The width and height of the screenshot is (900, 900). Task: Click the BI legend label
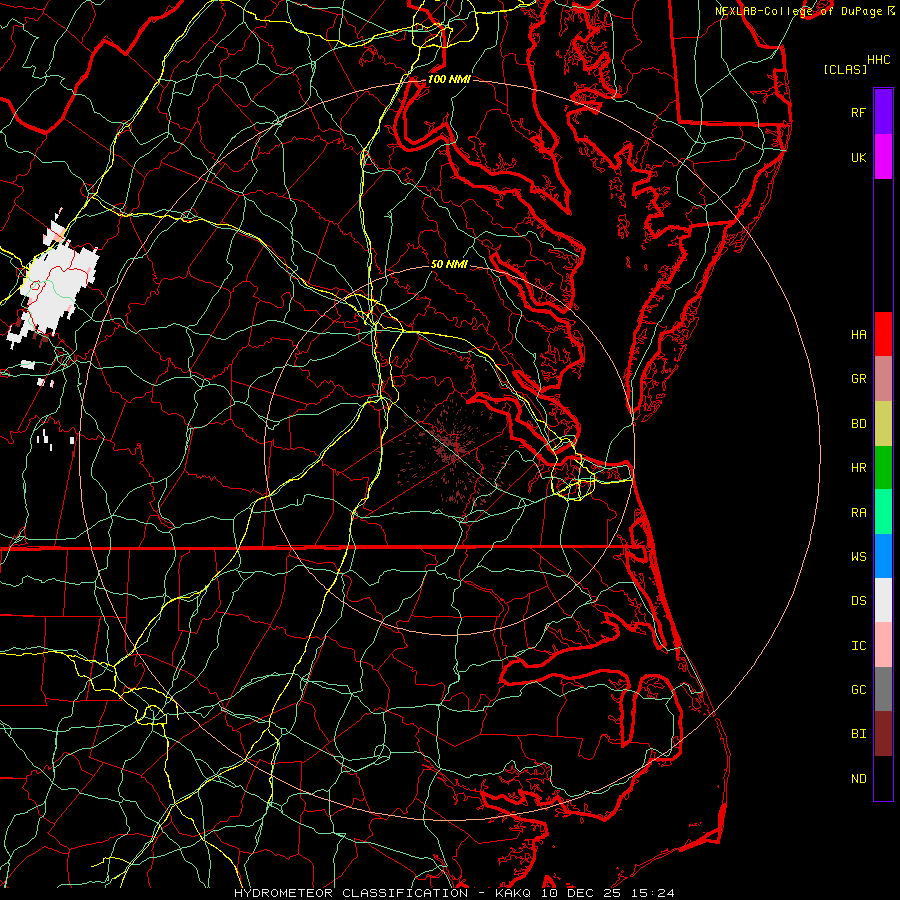[x=858, y=734]
